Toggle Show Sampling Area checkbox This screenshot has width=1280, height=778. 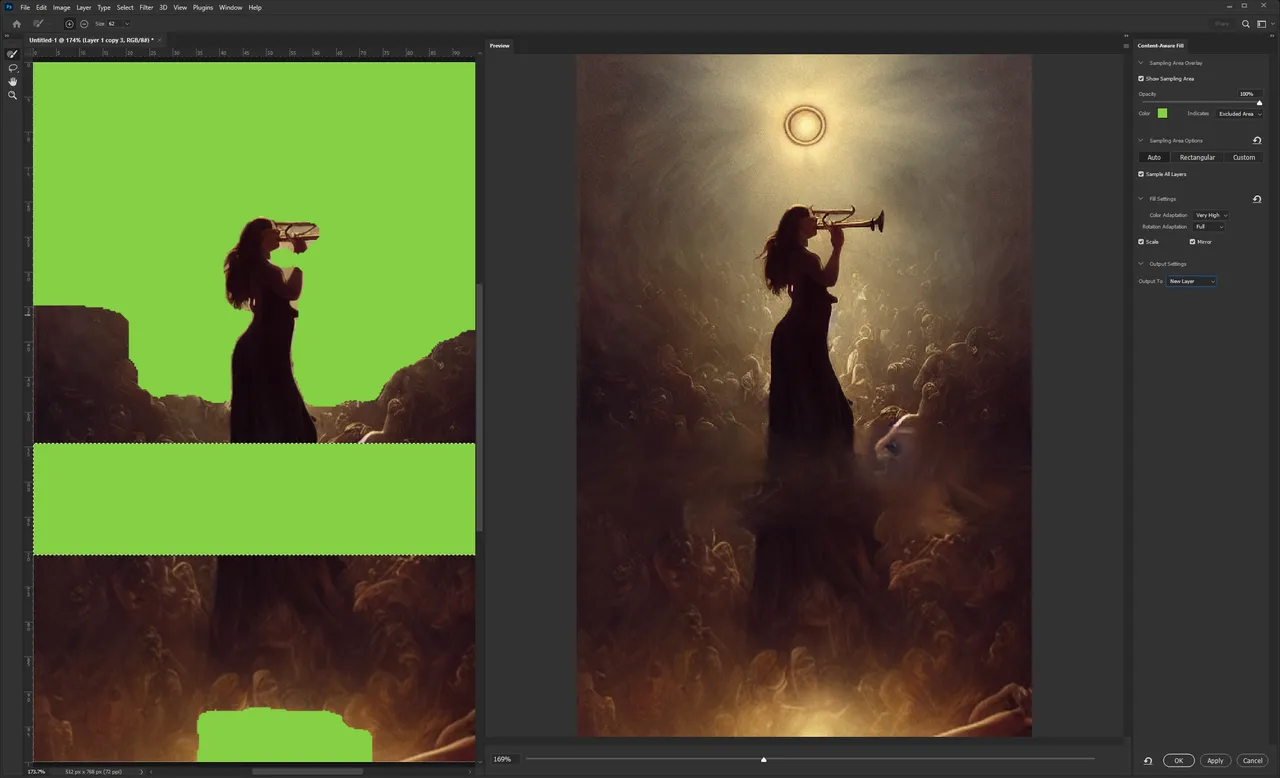coord(1141,78)
